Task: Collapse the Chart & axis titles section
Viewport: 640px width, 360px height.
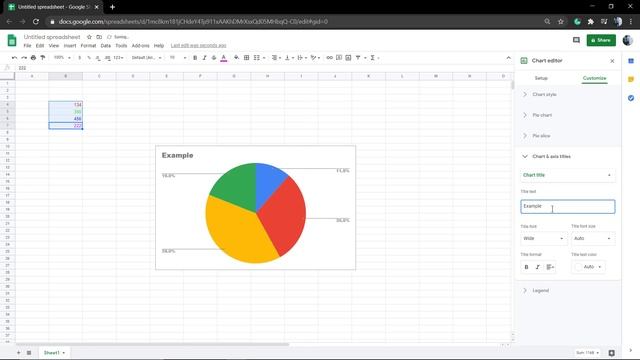Action: 568,156
